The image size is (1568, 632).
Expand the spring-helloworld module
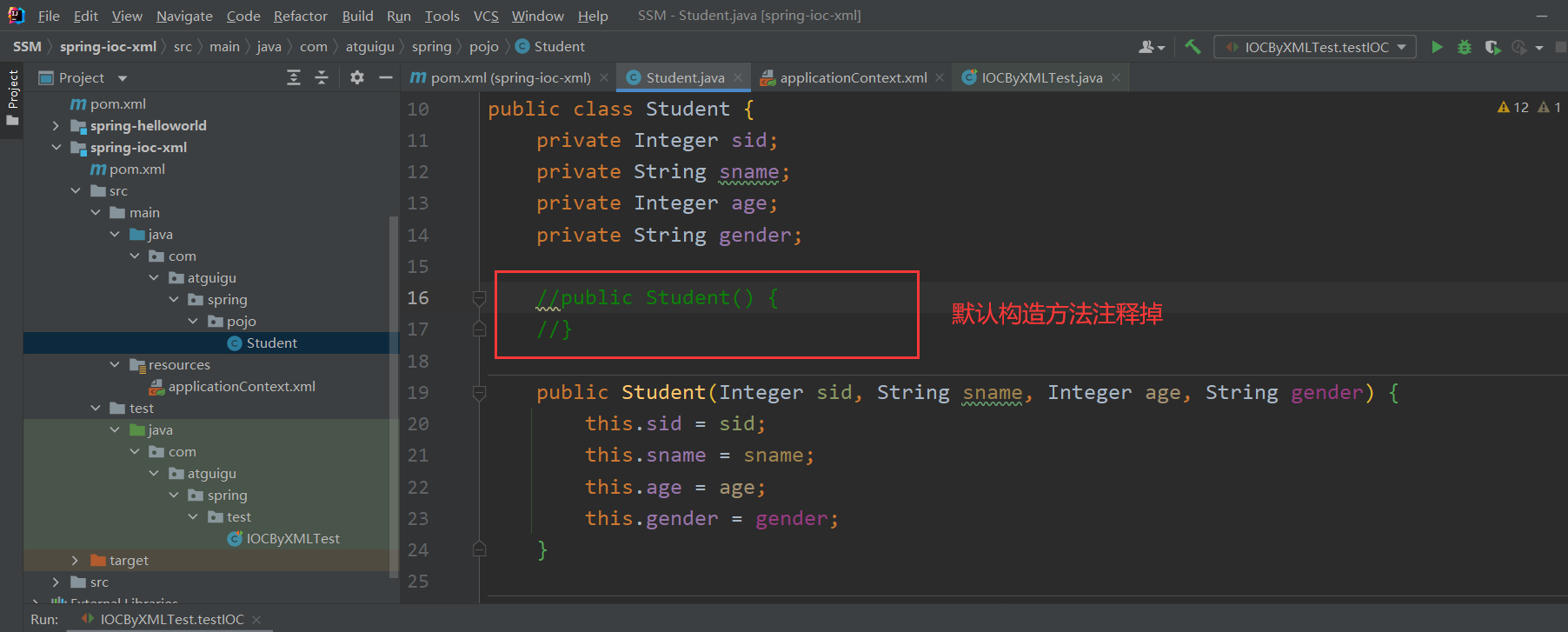pyautogui.click(x=56, y=126)
